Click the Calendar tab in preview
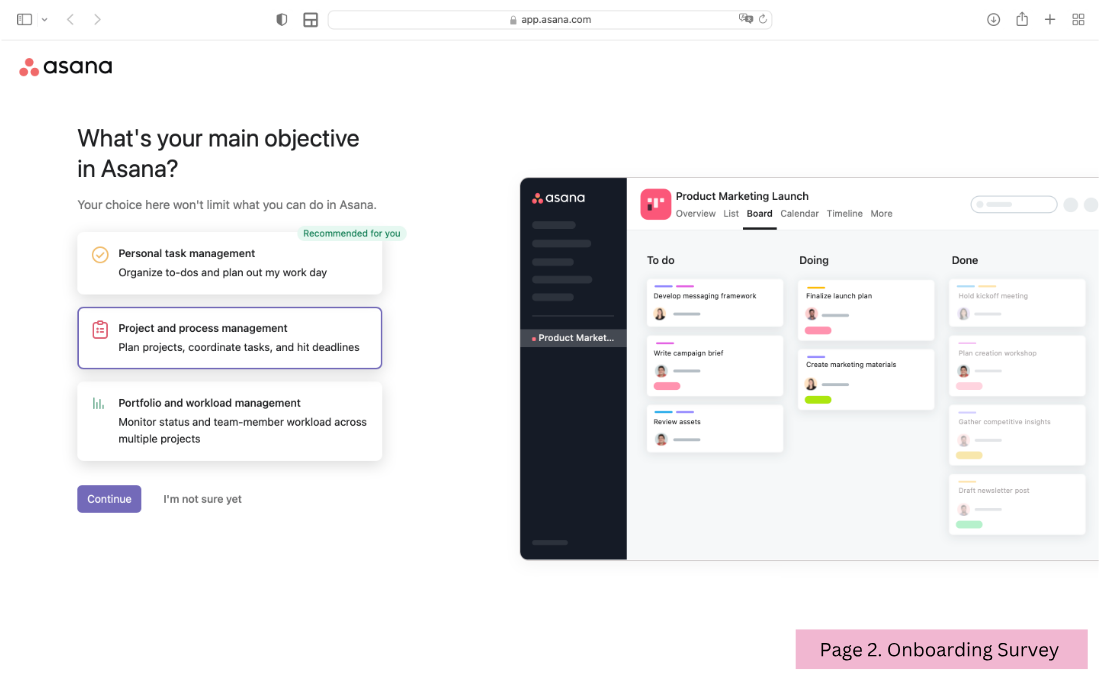 [x=799, y=213]
